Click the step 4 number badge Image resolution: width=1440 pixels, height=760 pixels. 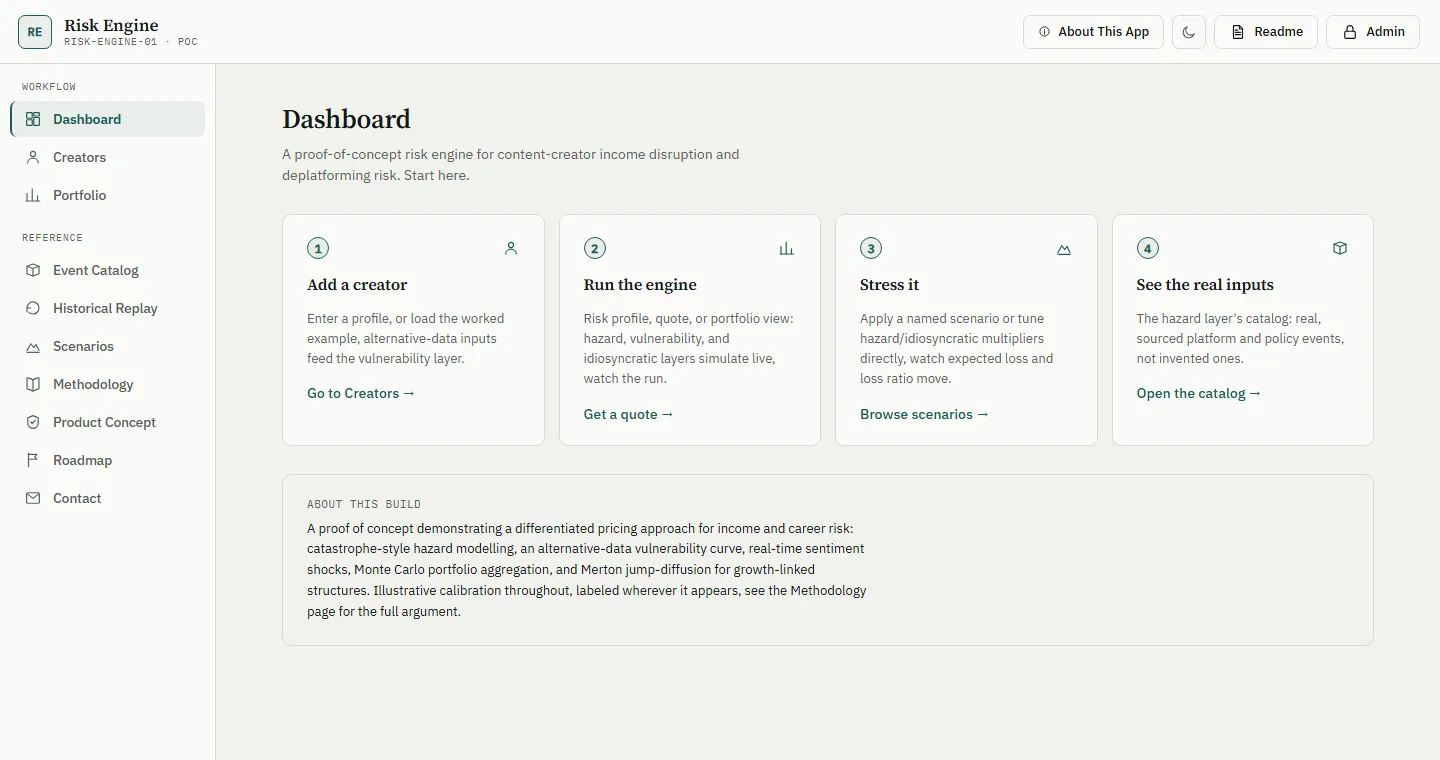(x=1147, y=248)
